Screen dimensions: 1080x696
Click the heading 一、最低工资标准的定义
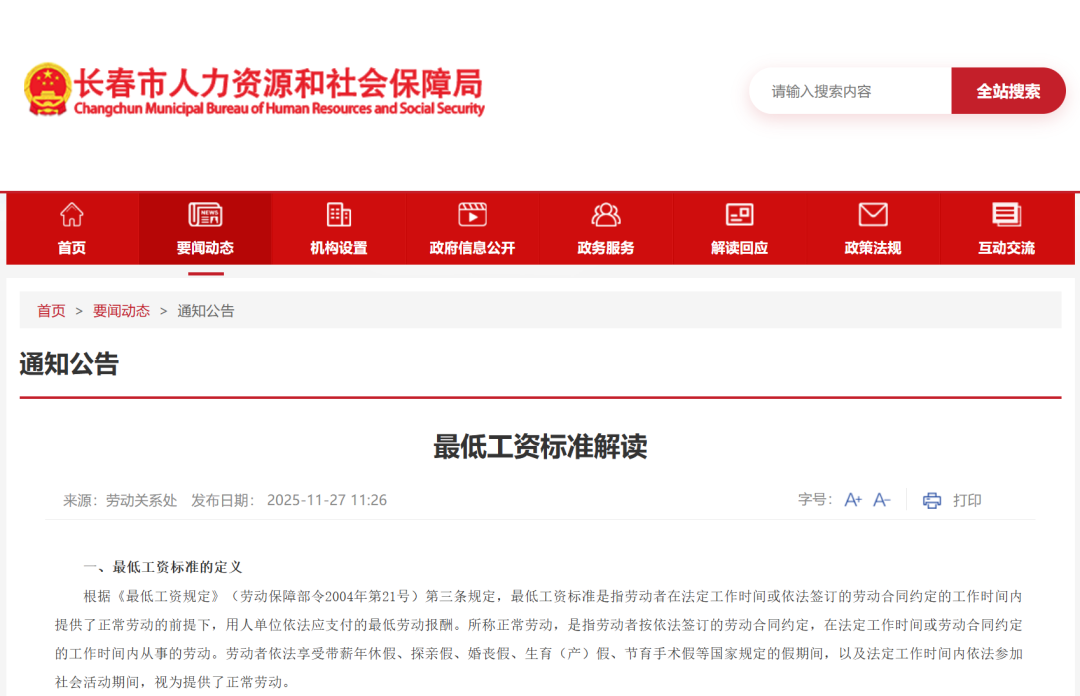pos(163,567)
